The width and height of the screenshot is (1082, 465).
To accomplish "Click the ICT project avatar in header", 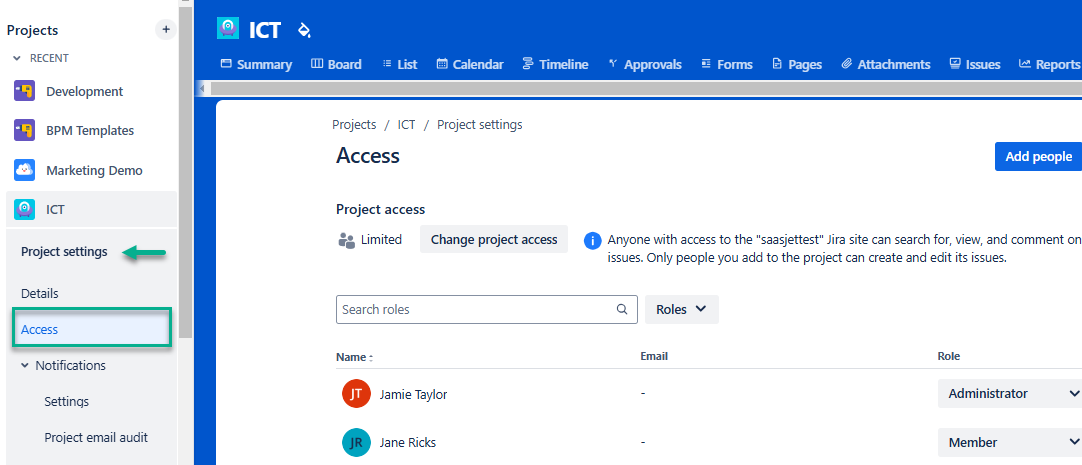I will (228, 29).
